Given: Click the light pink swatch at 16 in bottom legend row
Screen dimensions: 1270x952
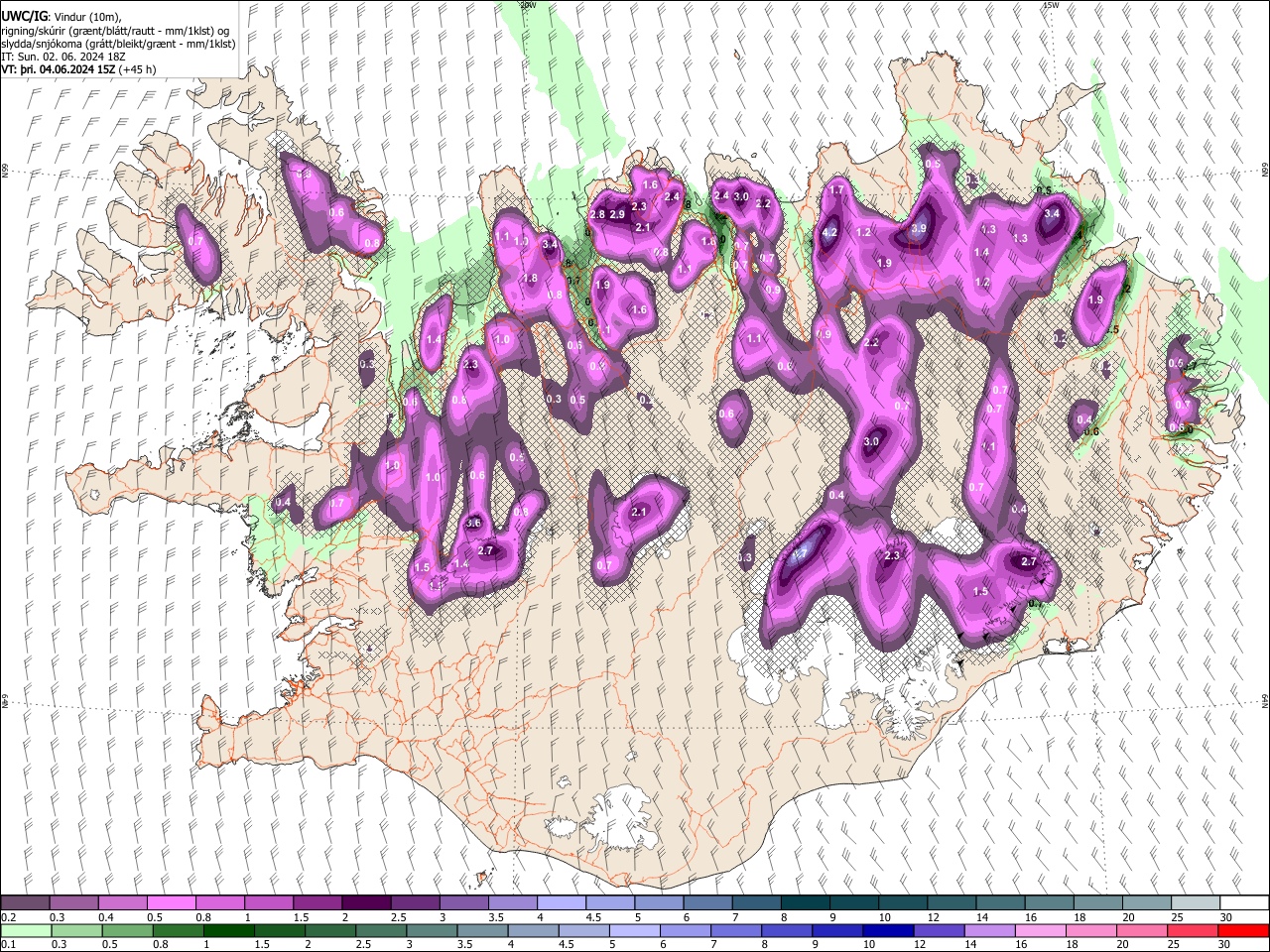Looking at the screenshot, I should coord(1041,930).
